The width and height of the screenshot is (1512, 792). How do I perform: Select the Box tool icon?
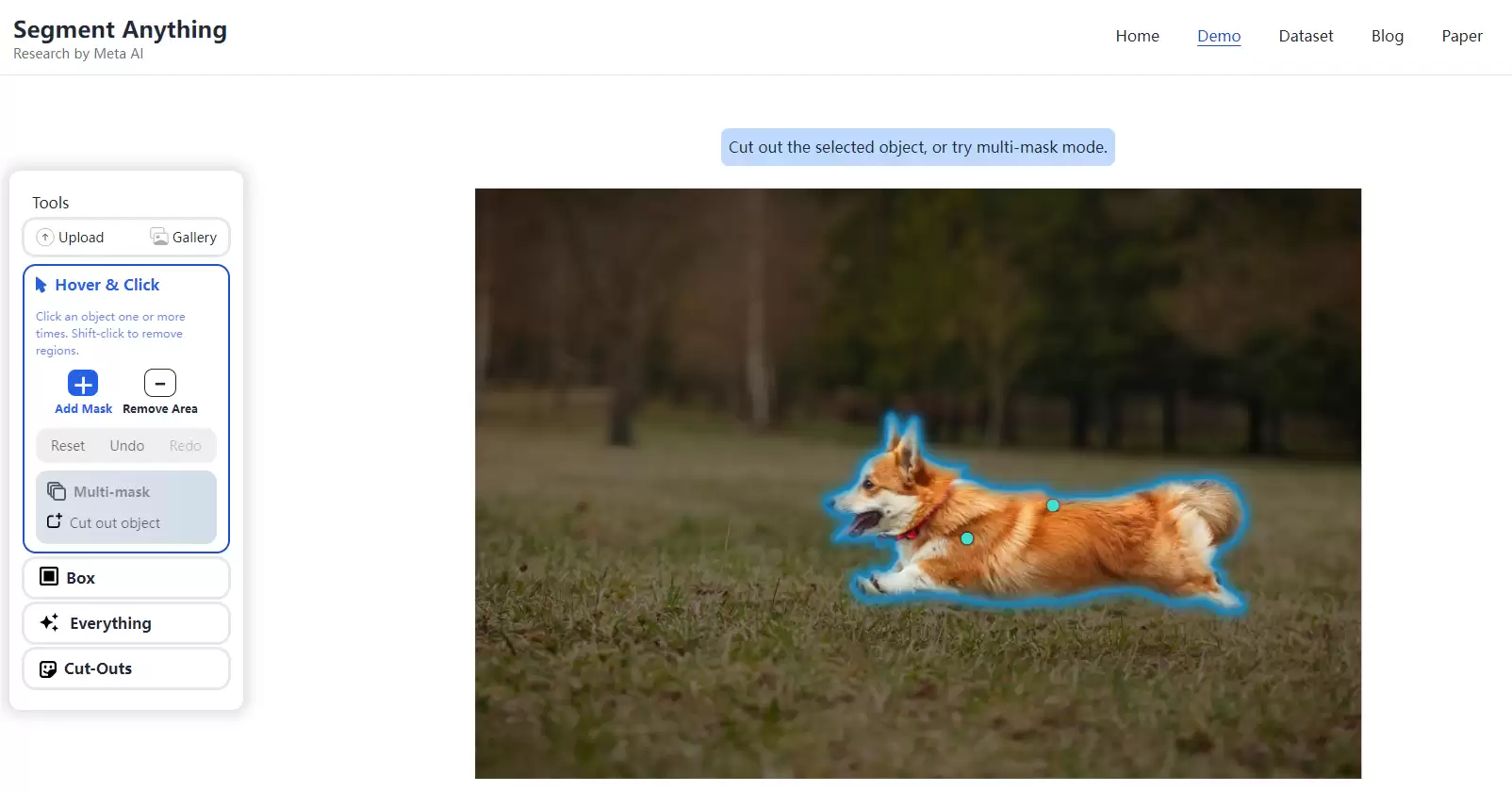(49, 576)
